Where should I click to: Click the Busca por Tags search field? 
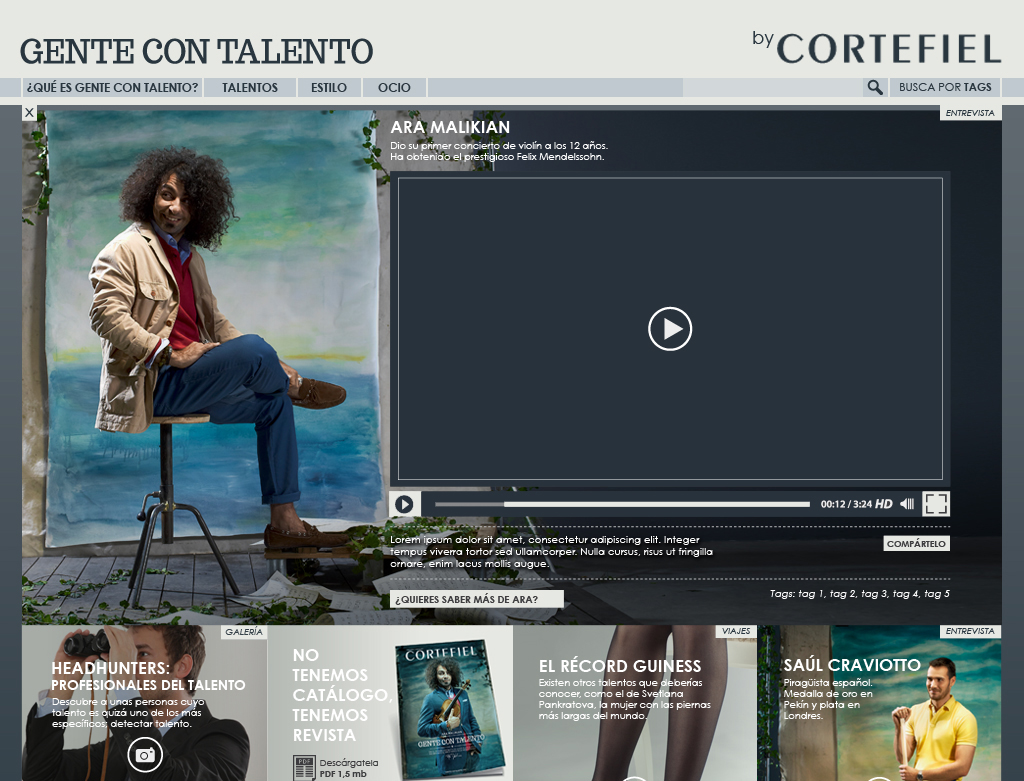[x=945, y=88]
